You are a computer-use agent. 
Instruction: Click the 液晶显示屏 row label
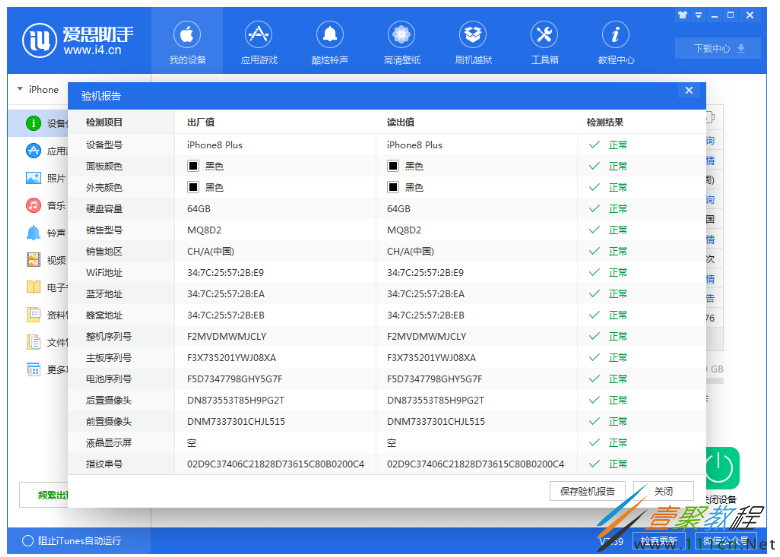click(108, 443)
